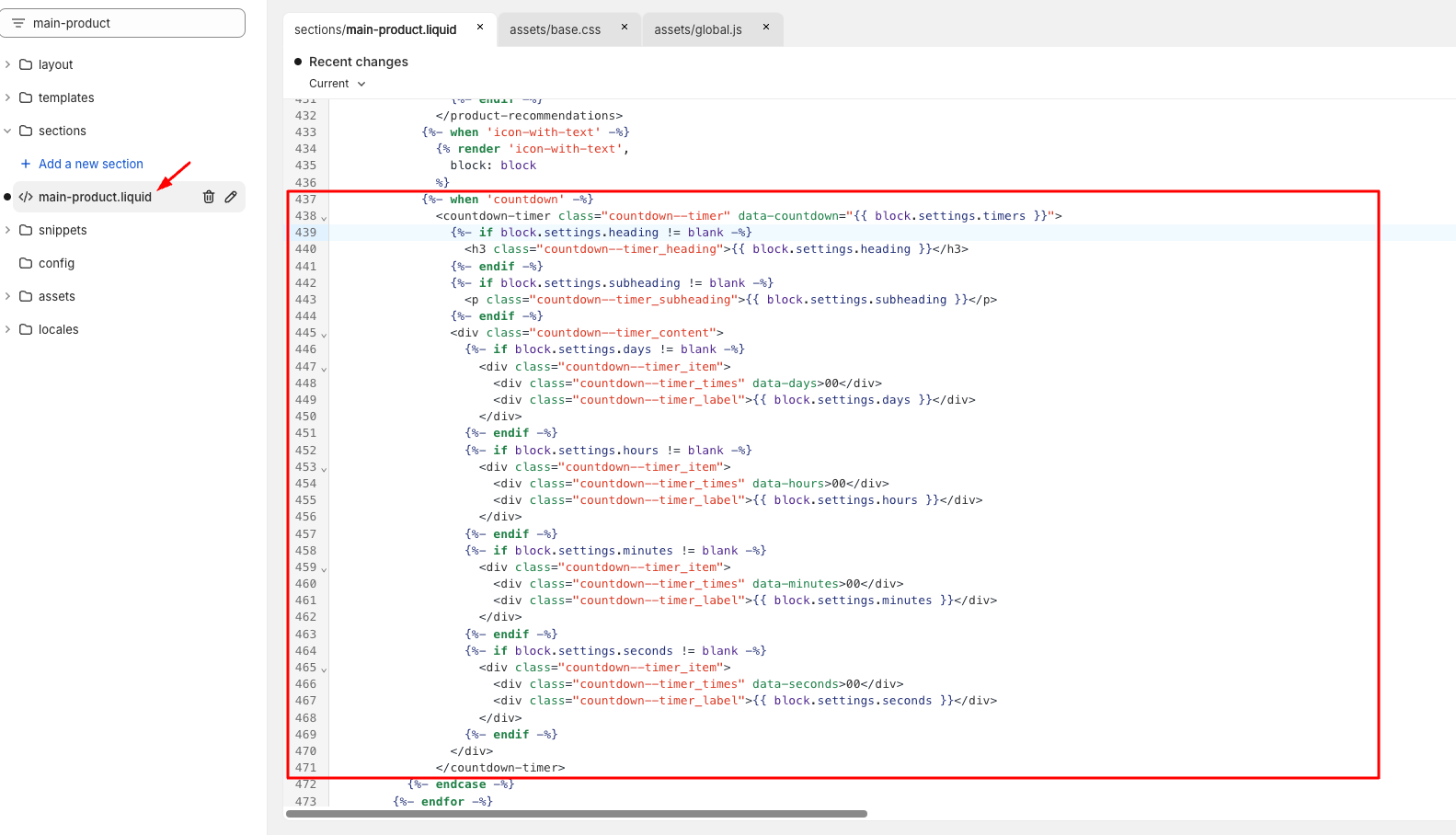Expand the locales folder chevron

tap(7, 329)
